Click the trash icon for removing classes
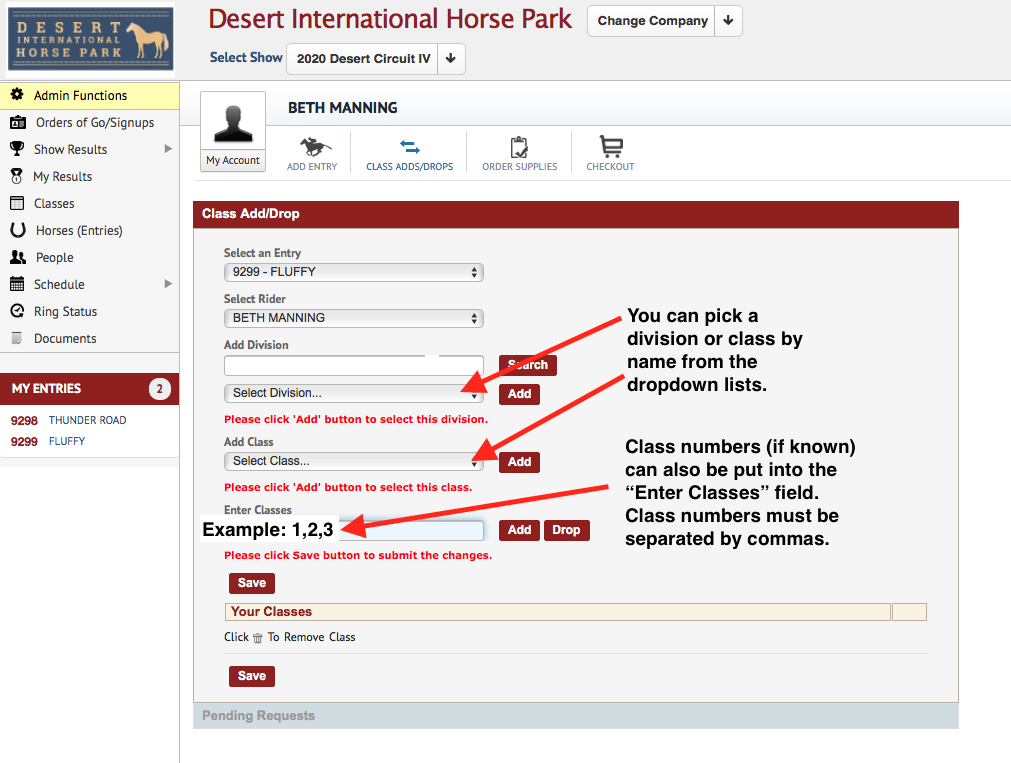Image resolution: width=1011 pixels, height=763 pixels. (257, 638)
